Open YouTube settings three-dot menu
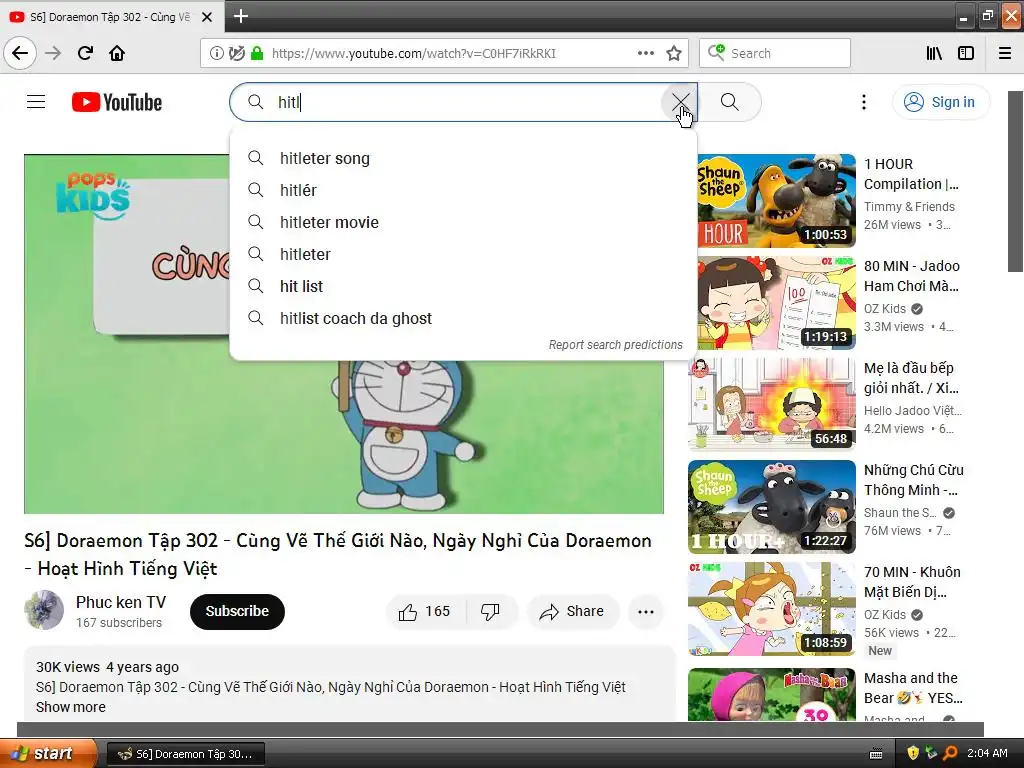The width and height of the screenshot is (1024, 768). pyautogui.click(x=863, y=102)
